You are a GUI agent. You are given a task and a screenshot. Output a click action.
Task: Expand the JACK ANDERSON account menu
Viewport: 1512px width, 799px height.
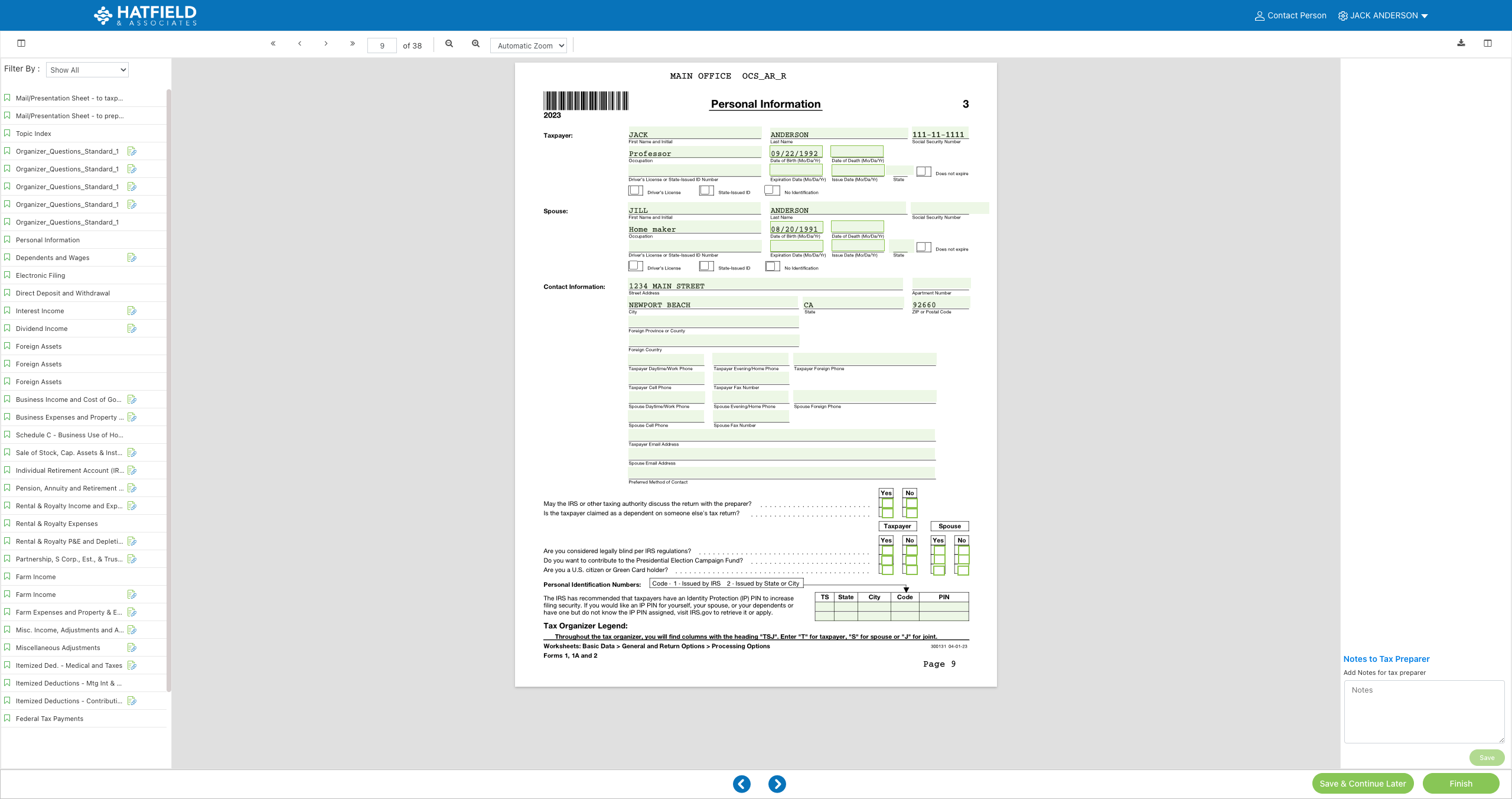1382,15
